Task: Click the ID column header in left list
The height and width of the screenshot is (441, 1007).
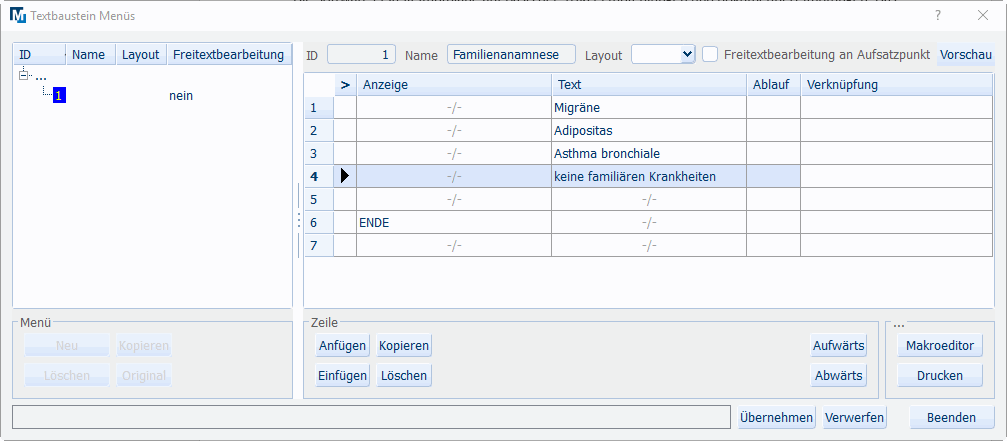Action: (39, 55)
